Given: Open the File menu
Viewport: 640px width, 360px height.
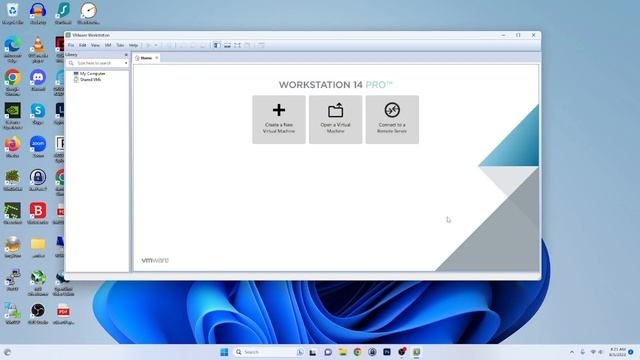Looking at the screenshot, I should pyautogui.click(x=71, y=45).
